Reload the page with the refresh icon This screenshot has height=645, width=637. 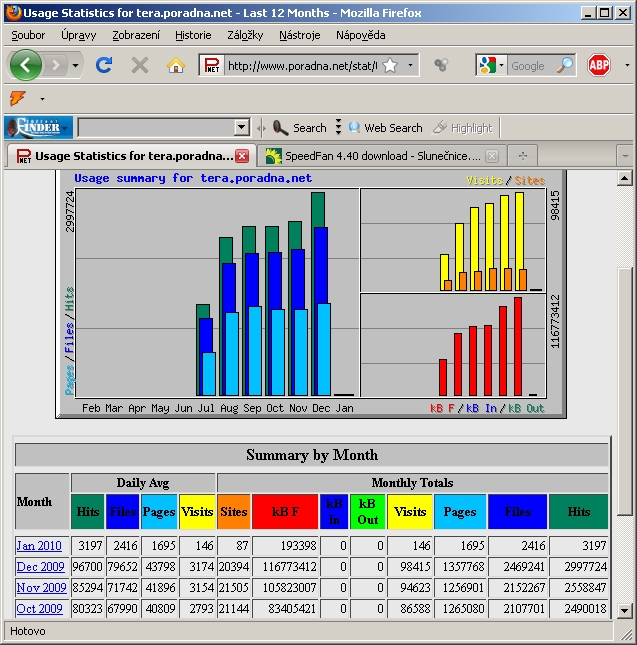(x=104, y=65)
